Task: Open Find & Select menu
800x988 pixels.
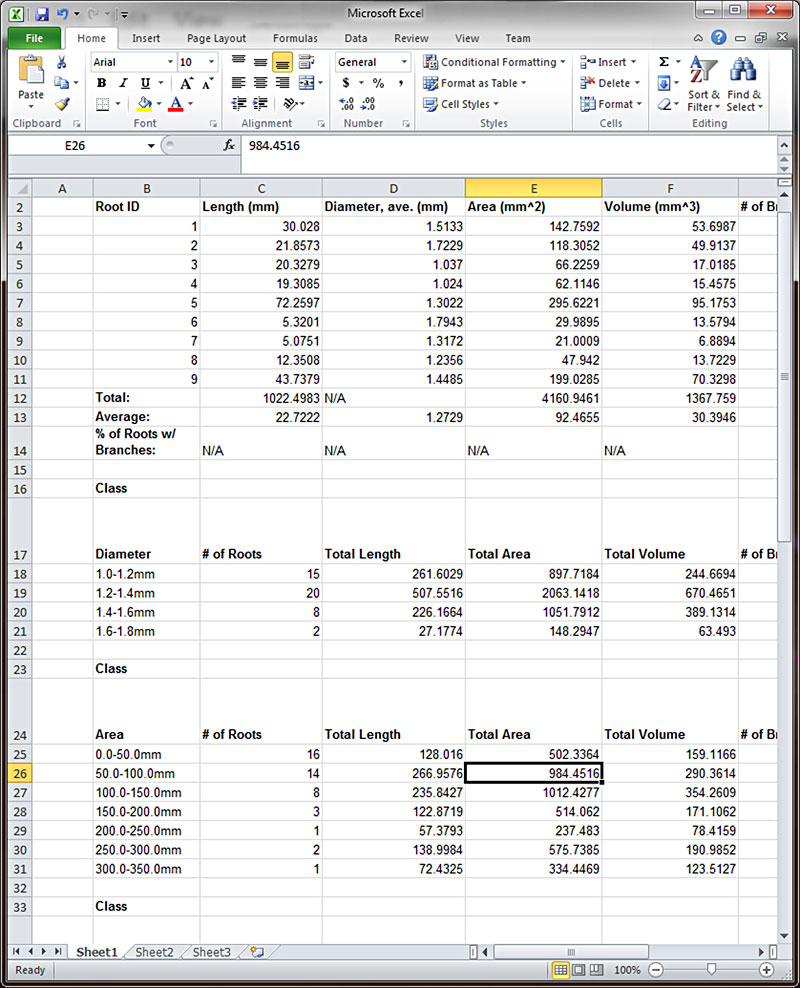Action: tap(744, 84)
